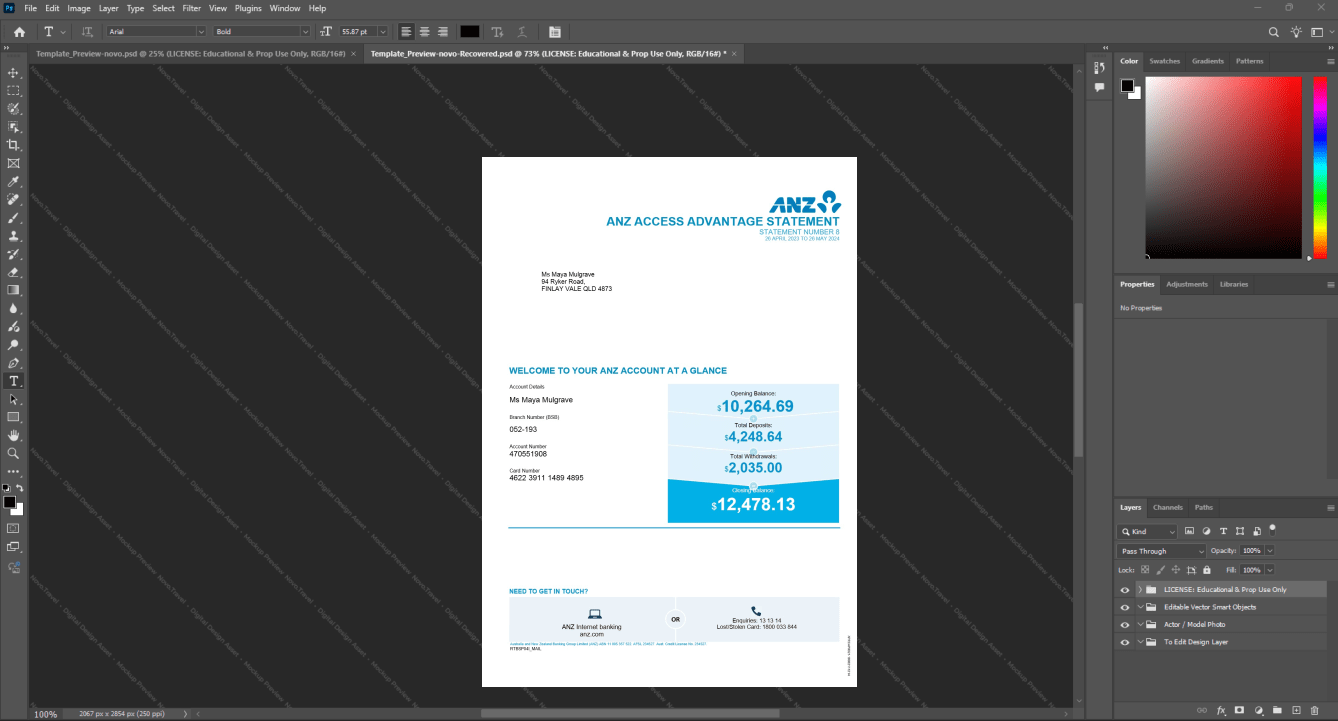This screenshot has width=1338, height=721.
Task: Click the text color swatch in options bar
Action: (x=469, y=32)
